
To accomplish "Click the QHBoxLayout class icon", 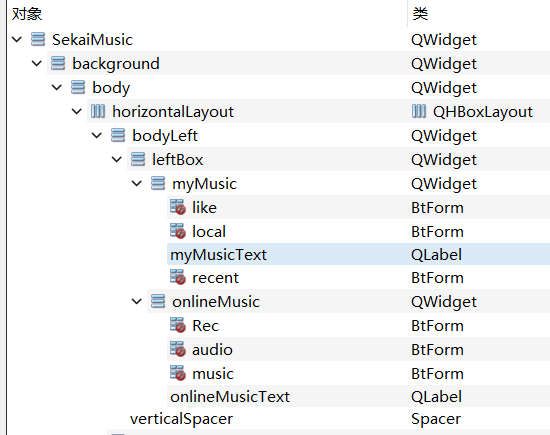I will coord(419,112).
